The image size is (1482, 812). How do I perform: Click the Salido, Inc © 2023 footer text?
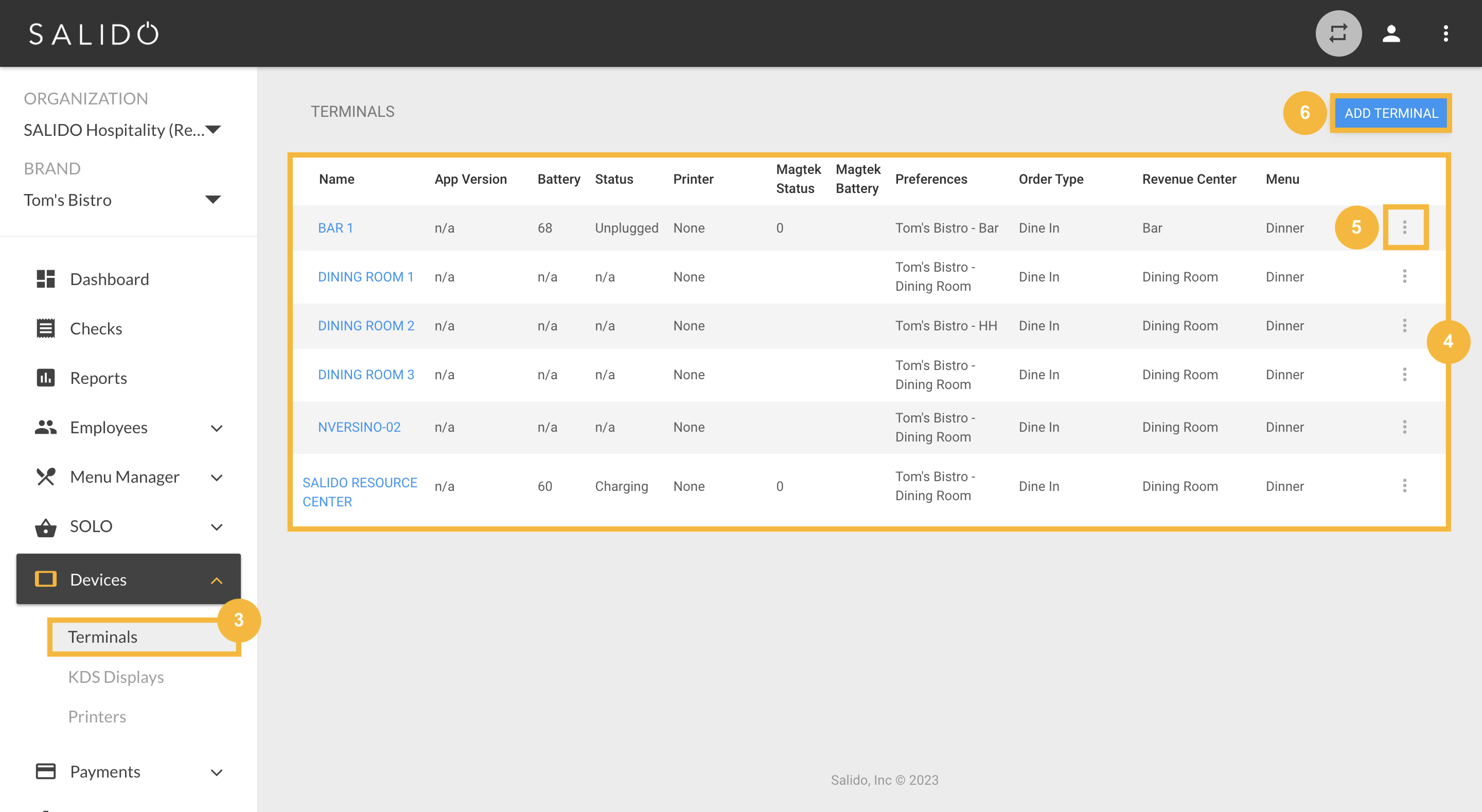tap(884, 780)
